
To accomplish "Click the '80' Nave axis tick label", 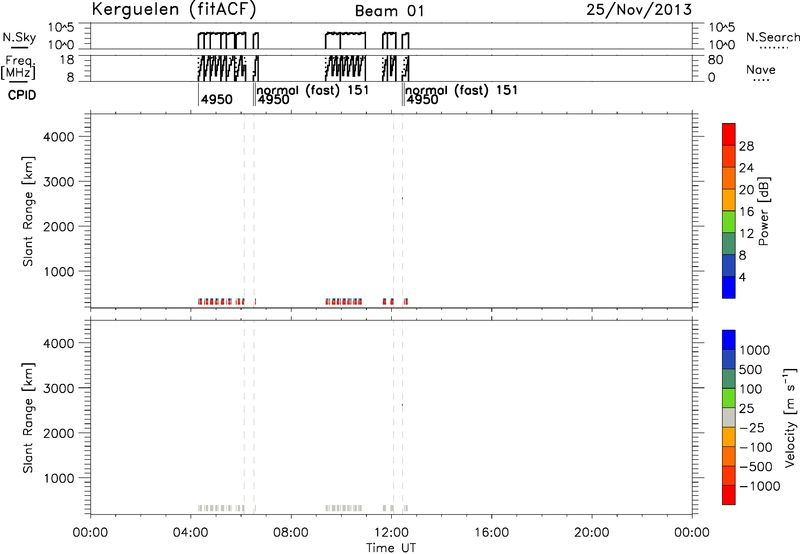I will click(x=715, y=60).
